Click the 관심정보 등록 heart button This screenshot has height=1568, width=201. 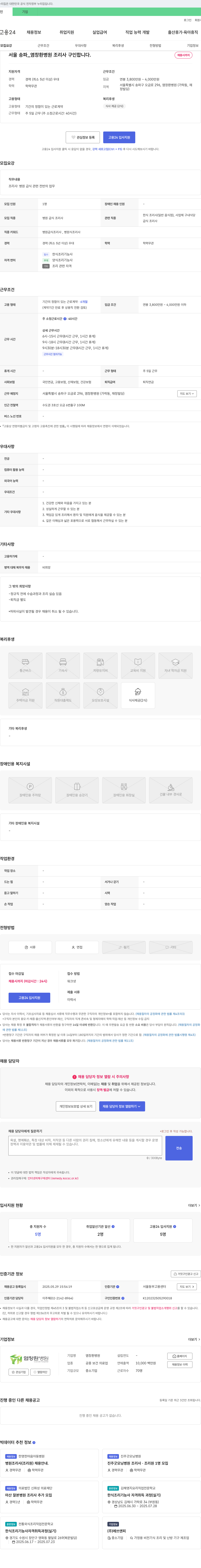(x=82, y=138)
